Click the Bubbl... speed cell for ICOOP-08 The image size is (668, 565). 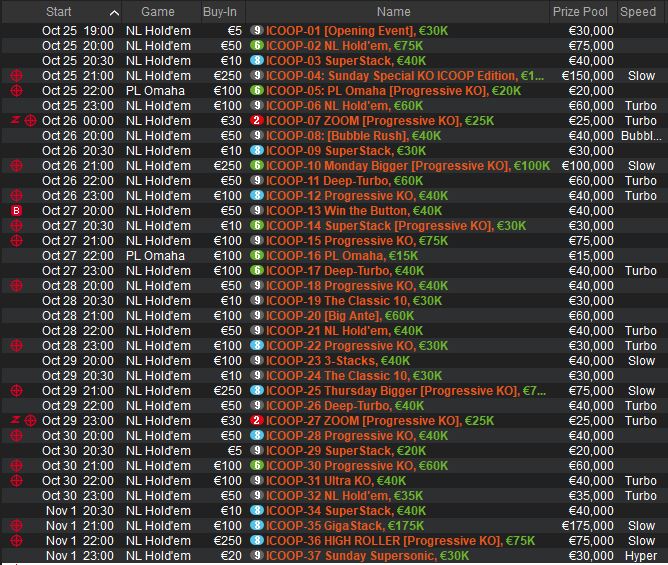click(641, 135)
